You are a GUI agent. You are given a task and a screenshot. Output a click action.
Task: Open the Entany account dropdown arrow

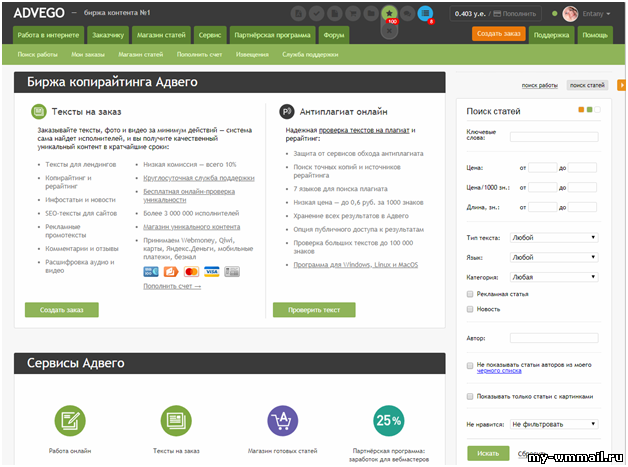click(608, 14)
